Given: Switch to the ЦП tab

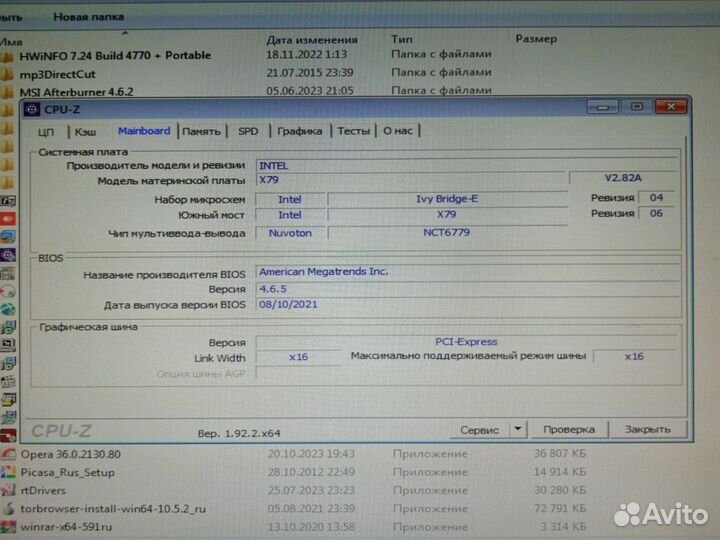Looking at the screenshot, I should click(x=46, y=131).
